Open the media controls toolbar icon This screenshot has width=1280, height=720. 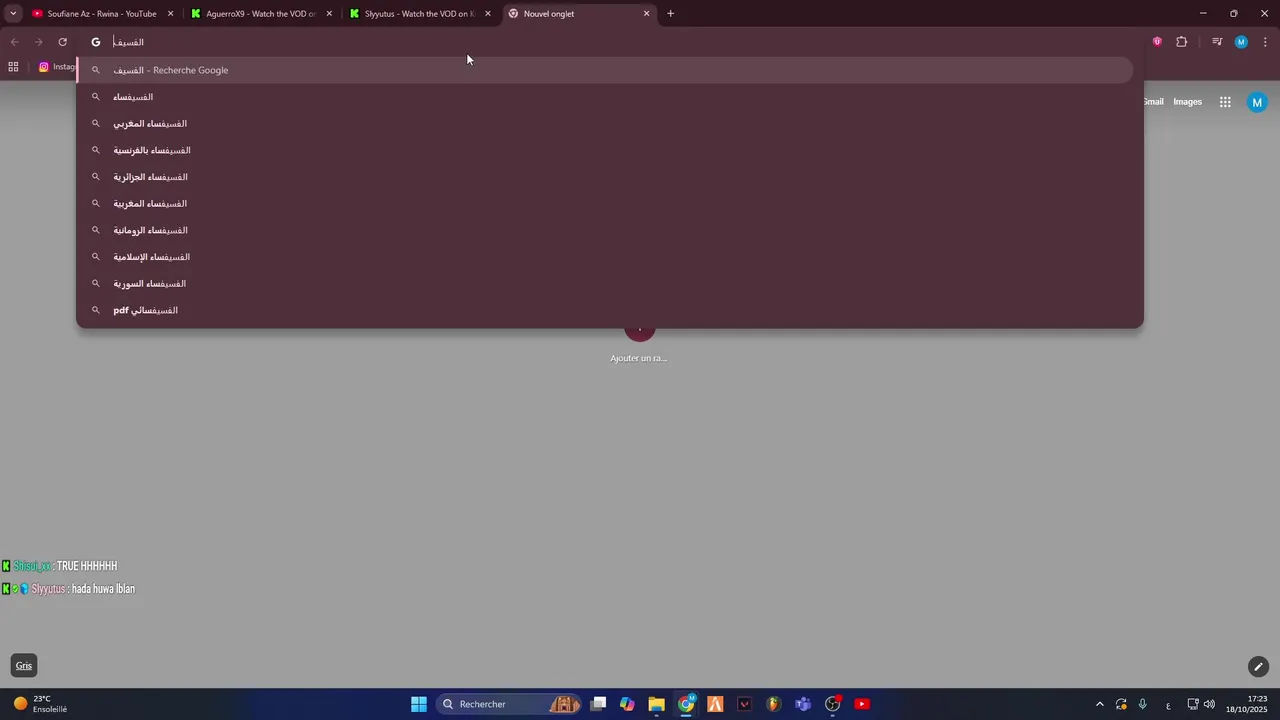1217,42
